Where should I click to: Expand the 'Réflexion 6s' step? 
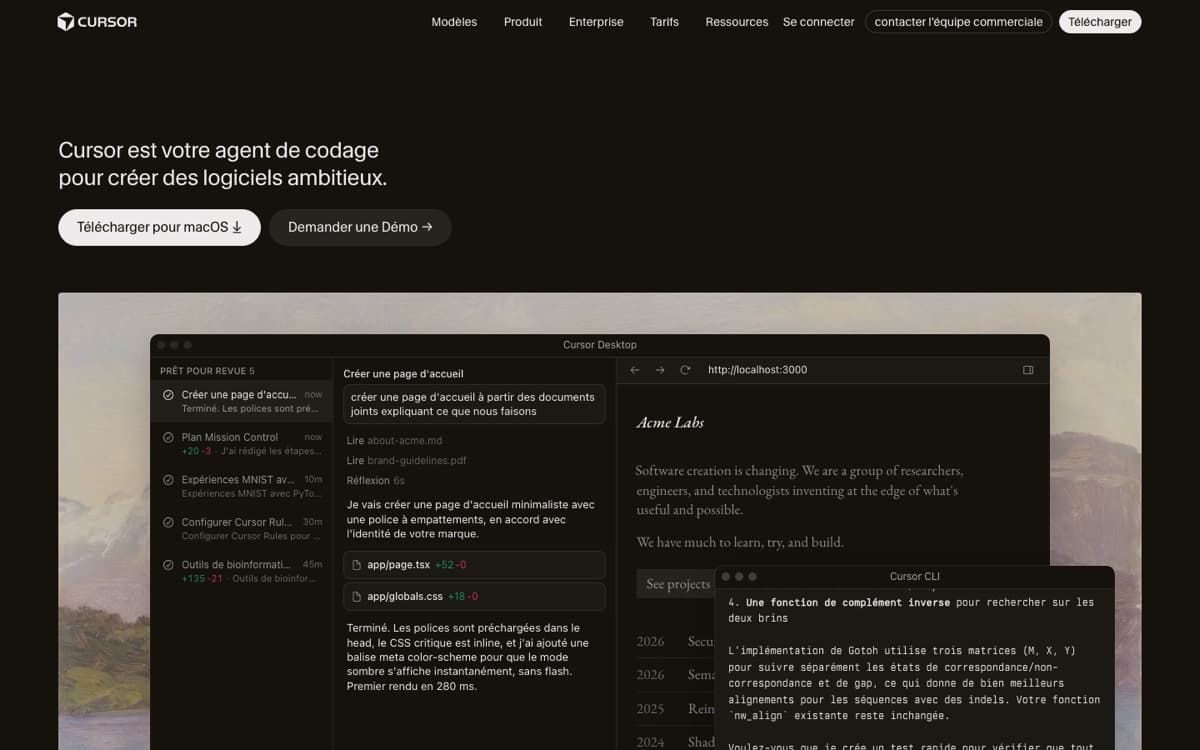pyautogui.click(x=375, y=481)
